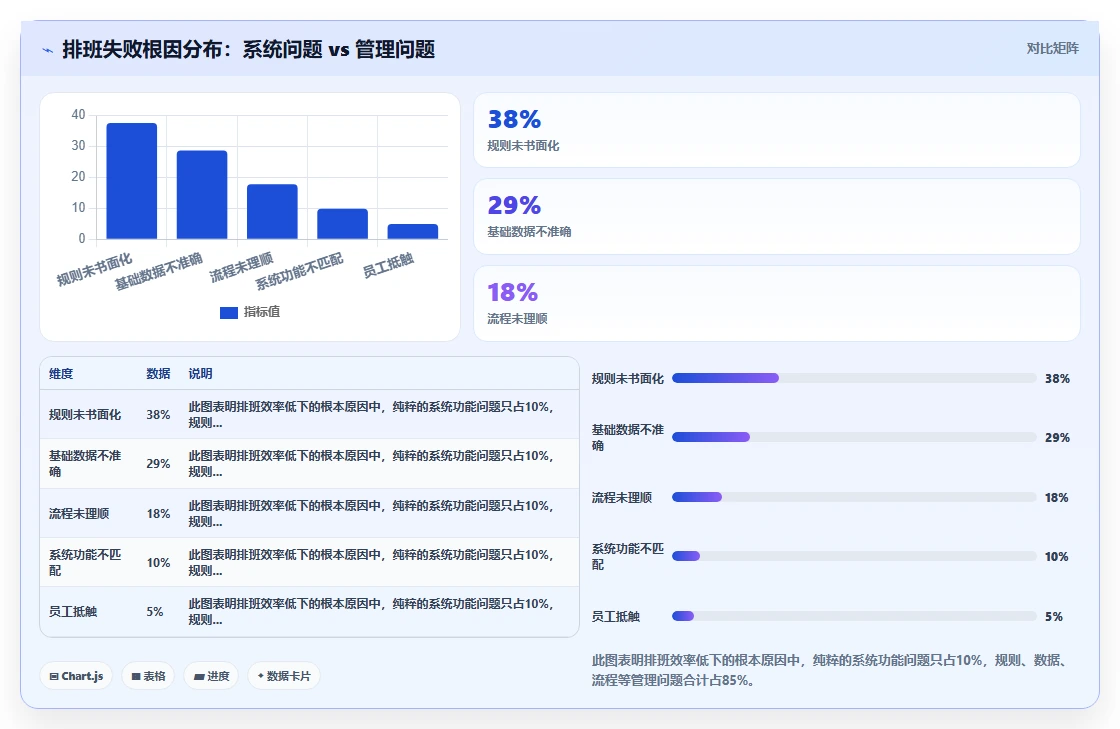Screen dimensions: 1120x729
Task: Click the 数据卡片 tag chip
Action: [284, 676]
